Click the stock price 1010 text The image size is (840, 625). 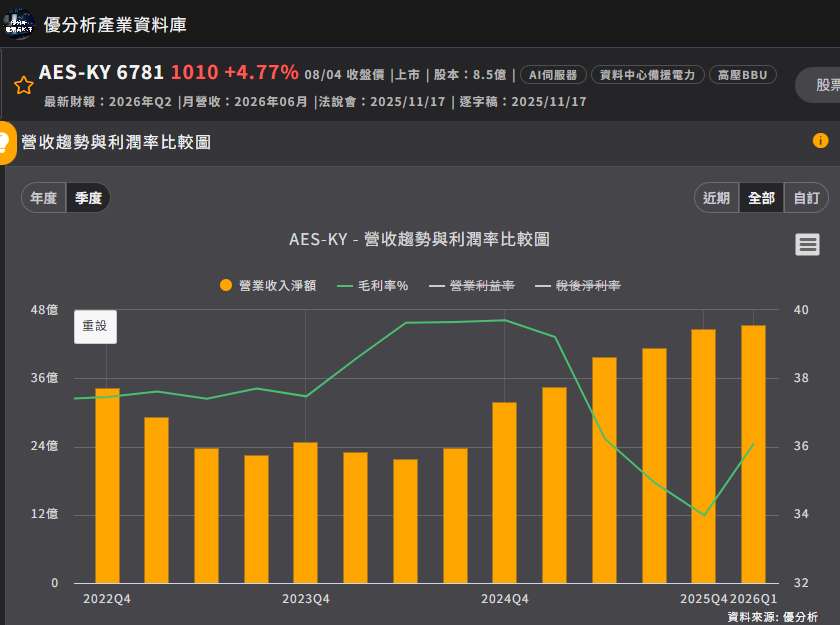[194, 72]
